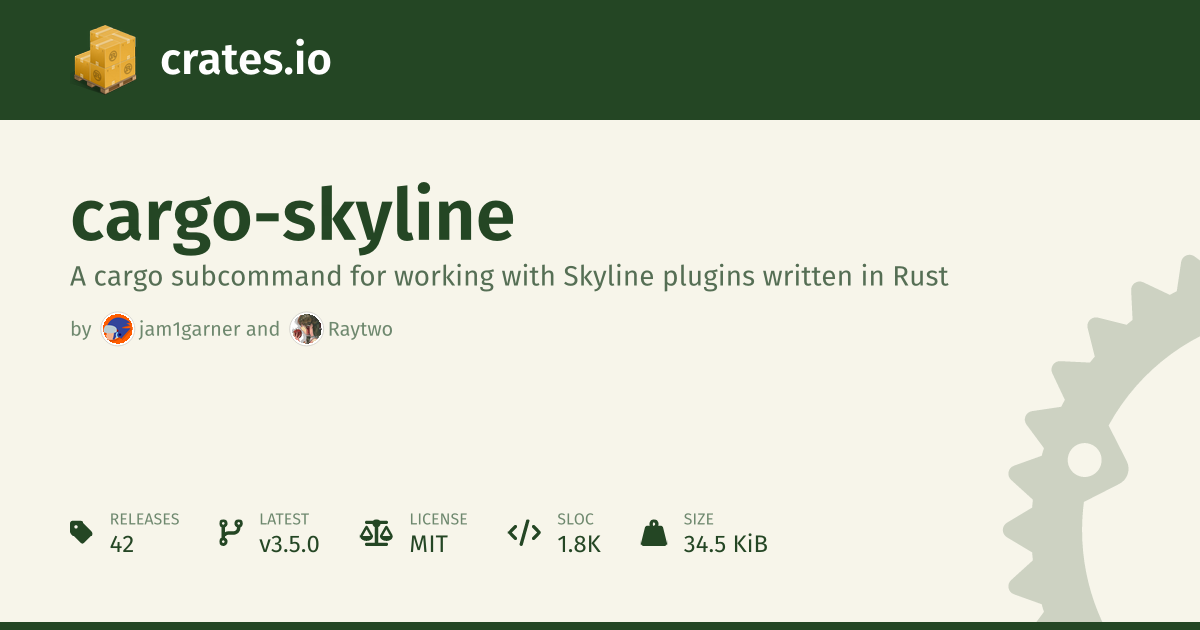Click the latest version v3.5.0
This screenshot has height=630, width=1200.
coord(289,544)
